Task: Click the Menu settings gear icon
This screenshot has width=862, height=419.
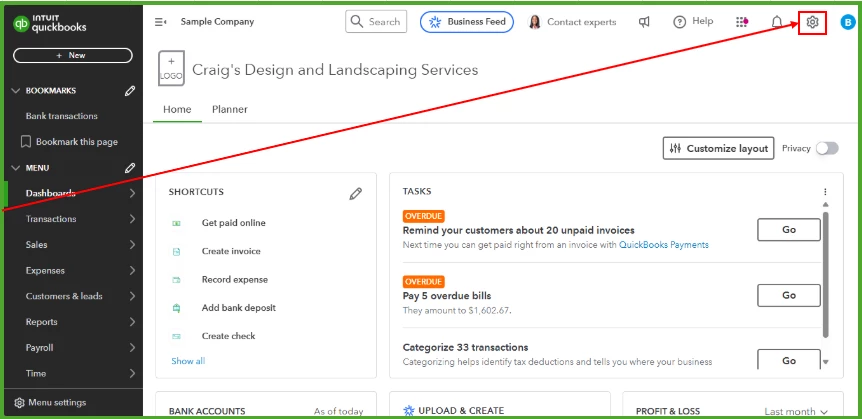Action: click(x=19, y=403)
